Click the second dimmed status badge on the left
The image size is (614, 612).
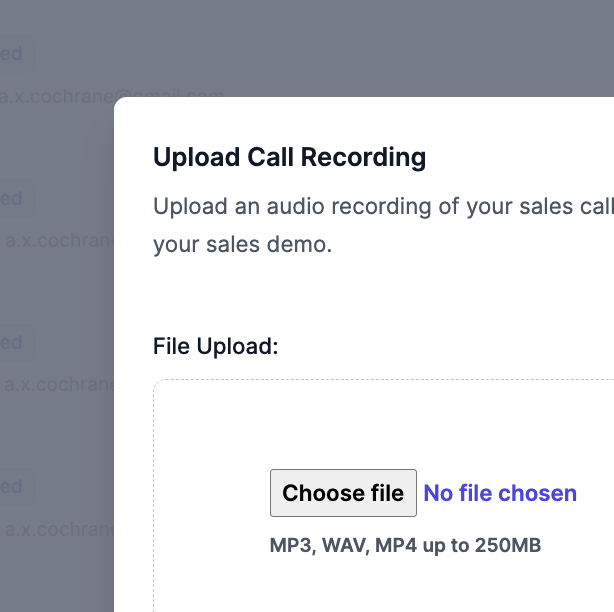pos(11,198)
